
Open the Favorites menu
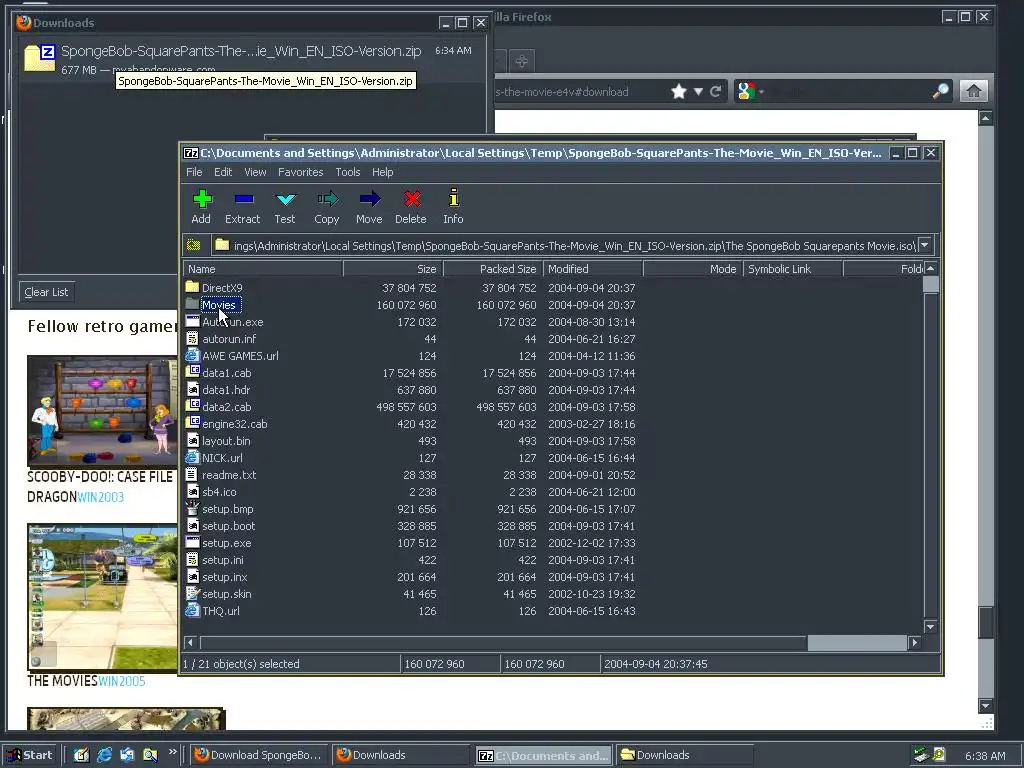coord(300,172)
